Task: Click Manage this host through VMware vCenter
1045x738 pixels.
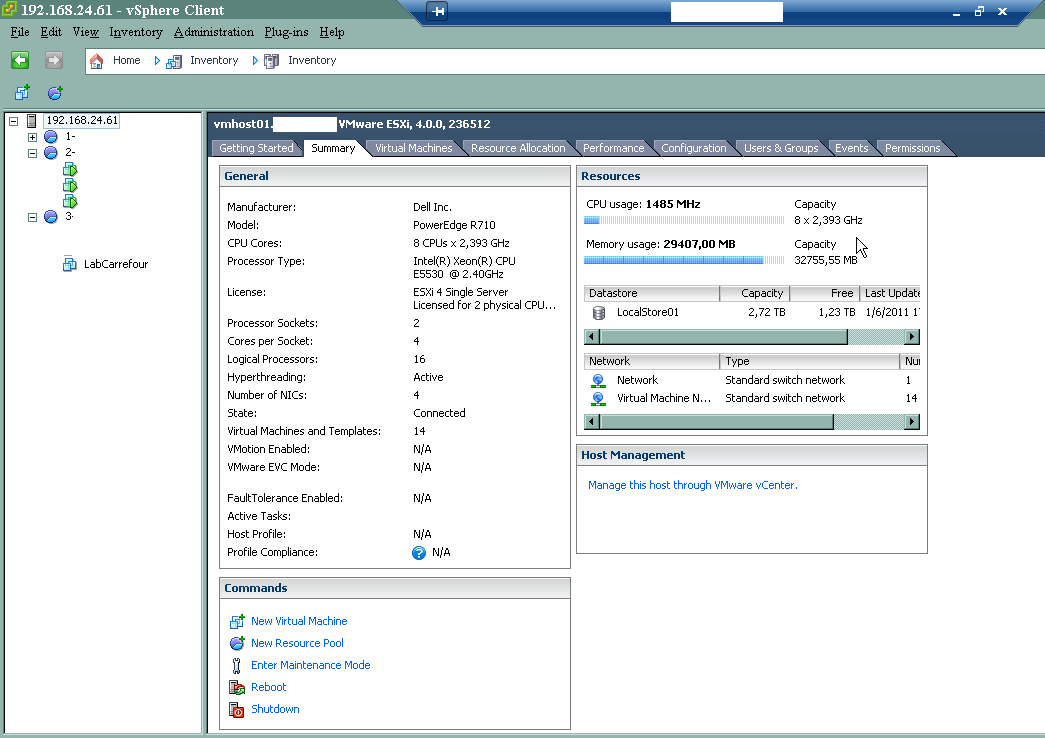Action: click(x=692, y=485)
